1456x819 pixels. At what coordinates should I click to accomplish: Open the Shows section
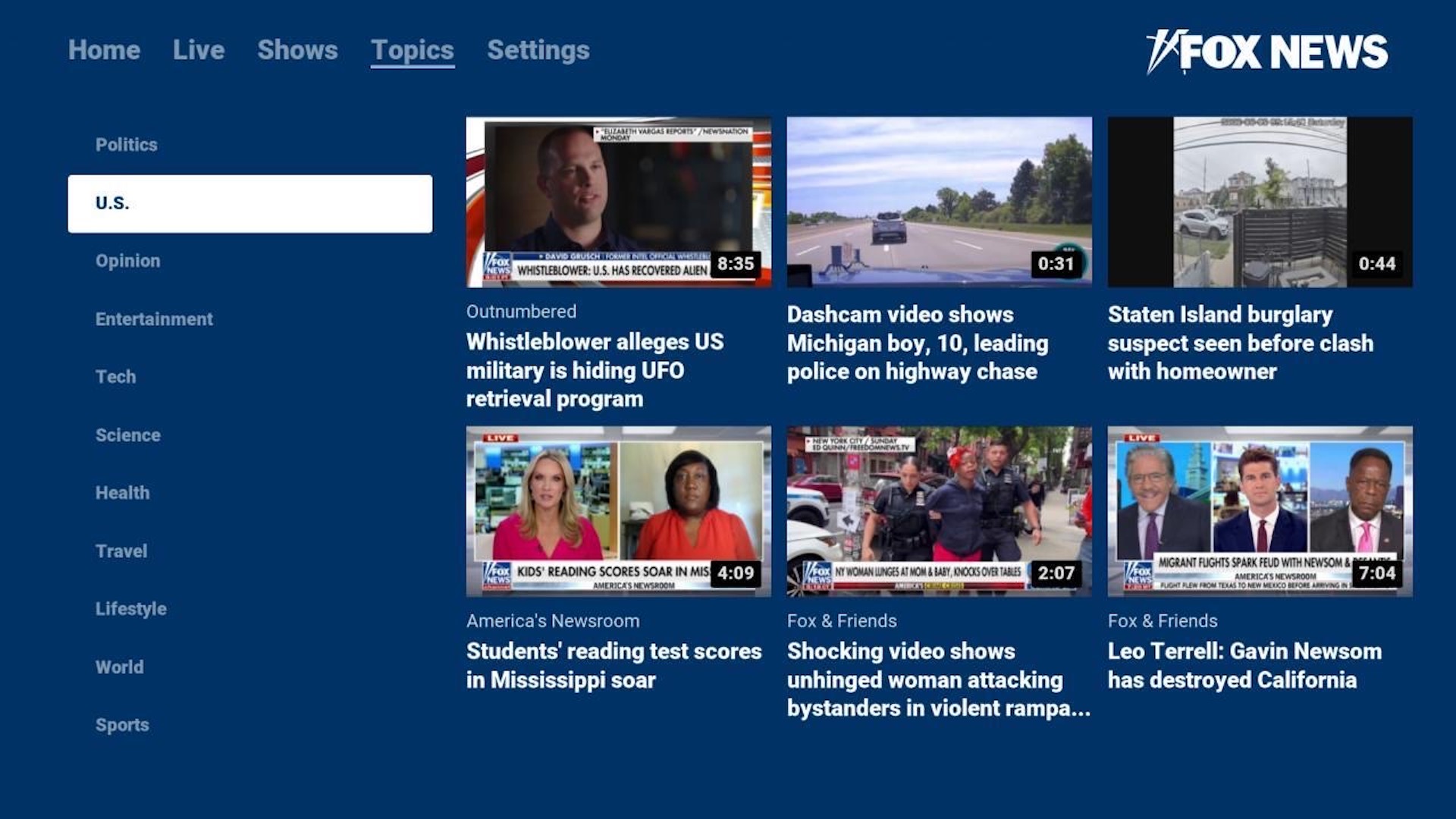point(297,49)
